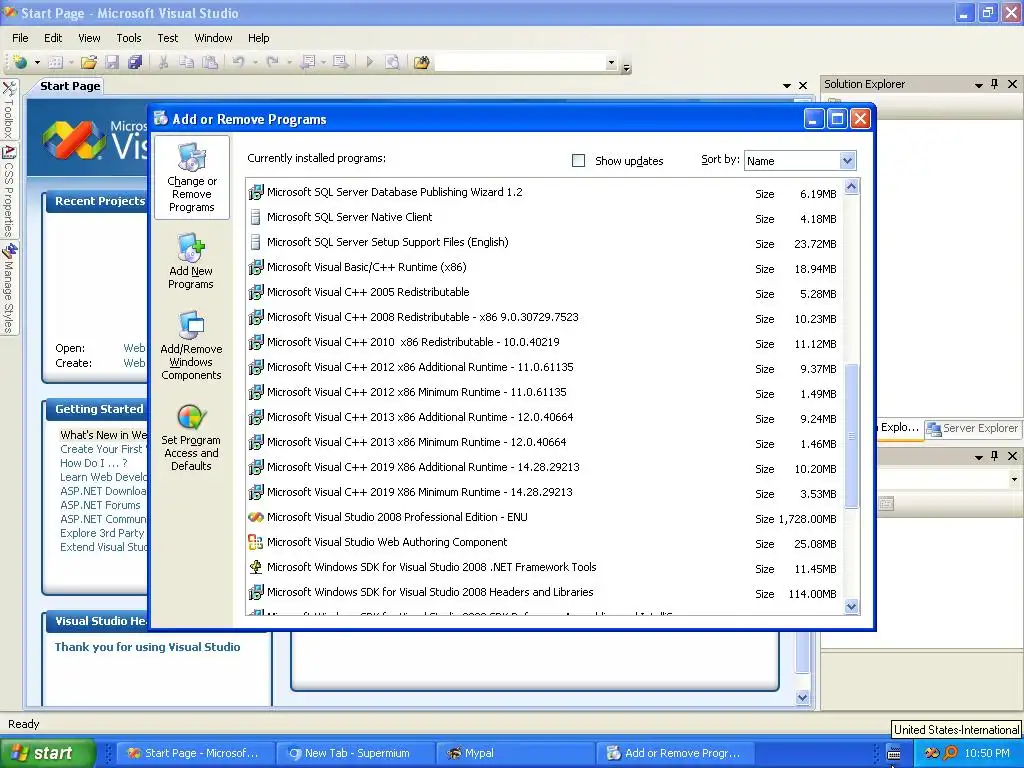Enable the Show updates checkbox
The width and height of the screenshot is (1024, 768).
578,161
